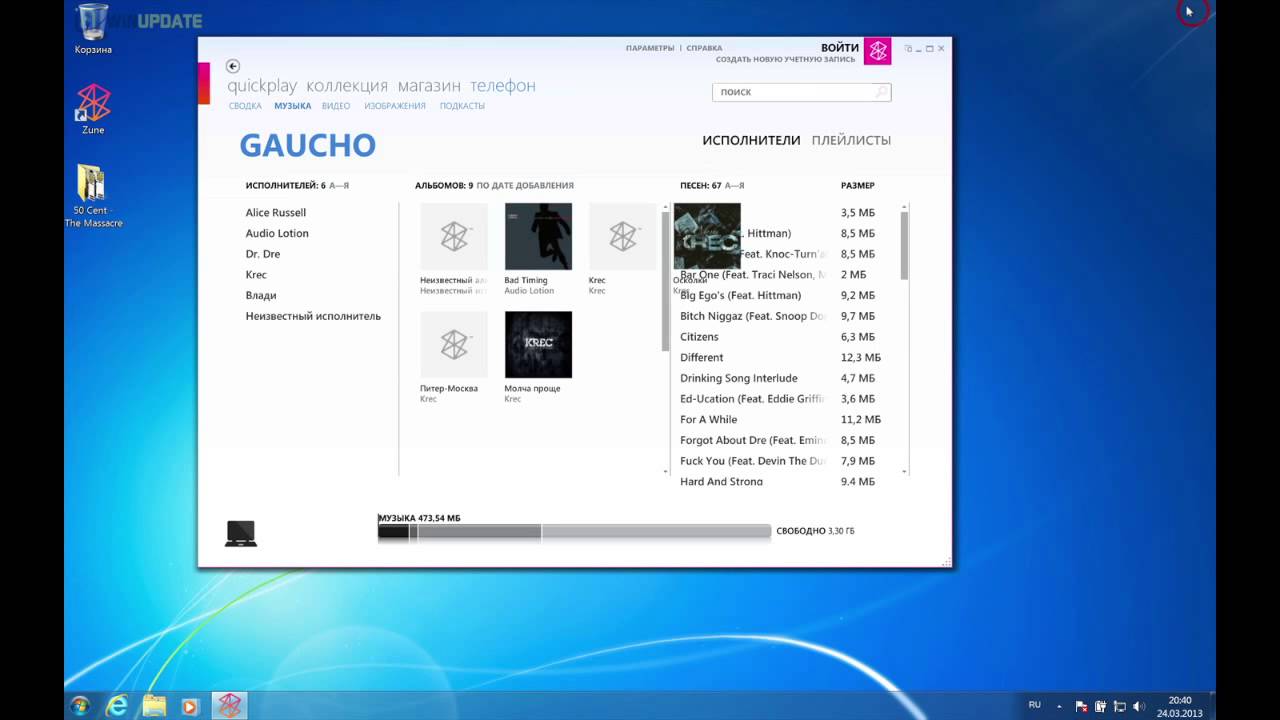
Task: Open Windows Explorer folder on taskbar
Action: 153,706
